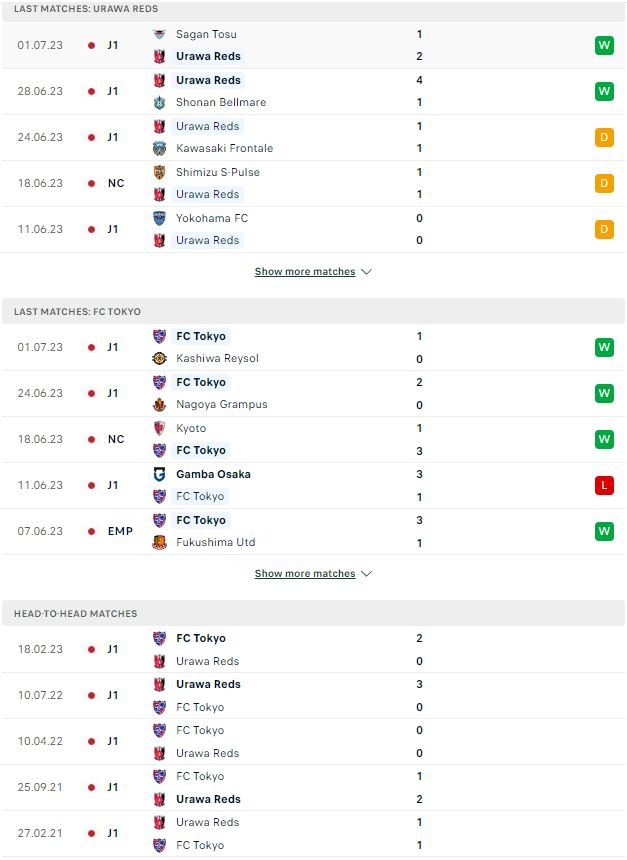
Task: Click the Shimizu S-Pulse team logo
Action: [159, 172]
